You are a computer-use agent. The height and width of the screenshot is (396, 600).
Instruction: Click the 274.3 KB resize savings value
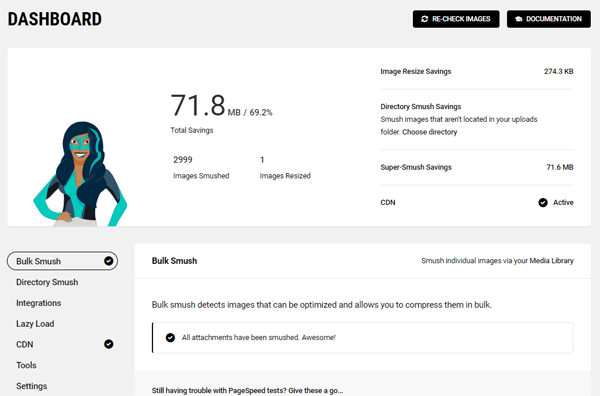pyautogui.click(x=559, y=71)
